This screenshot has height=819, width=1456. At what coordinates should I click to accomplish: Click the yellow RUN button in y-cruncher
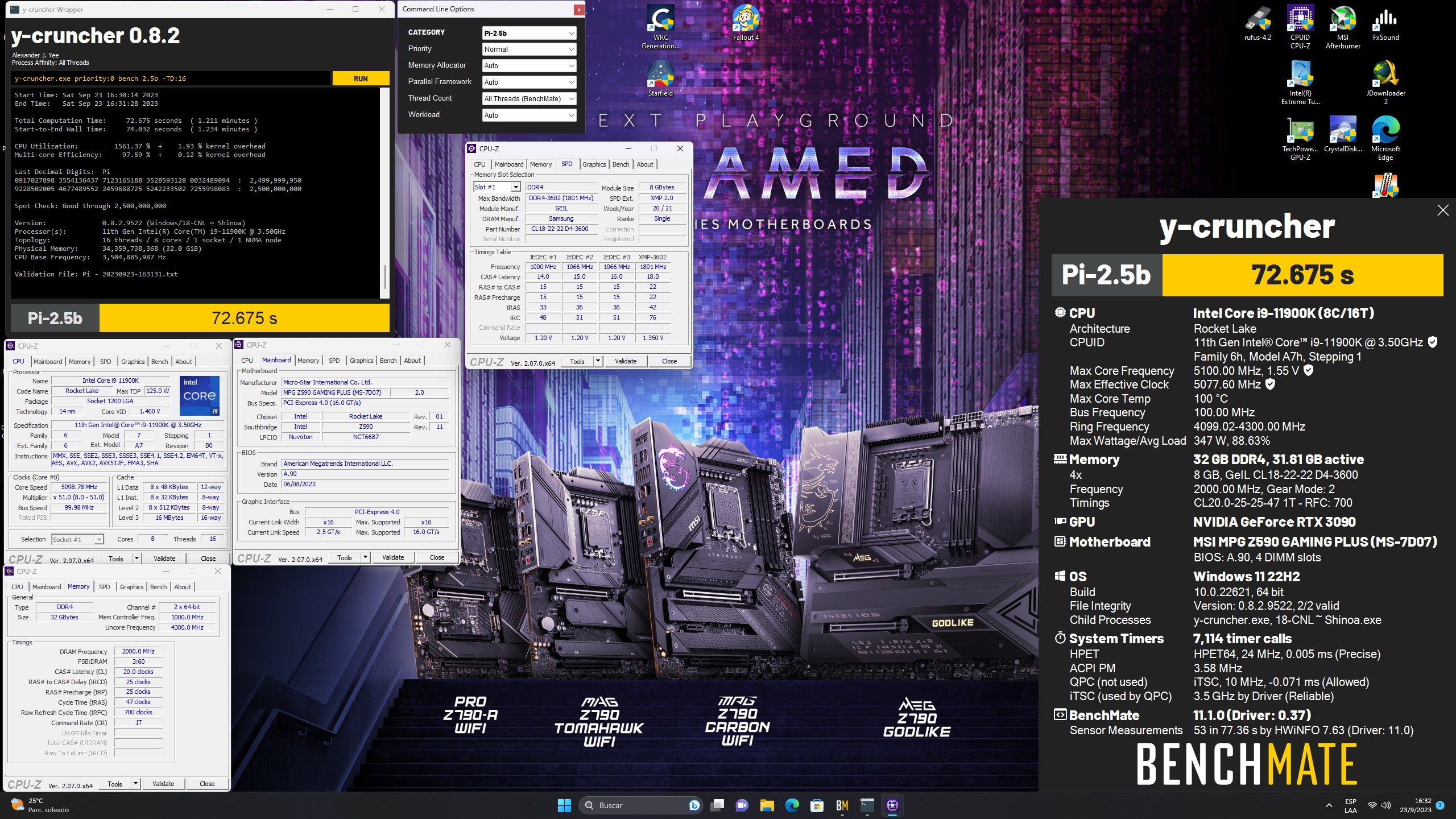pyautogui.click(x=361, y=78)
